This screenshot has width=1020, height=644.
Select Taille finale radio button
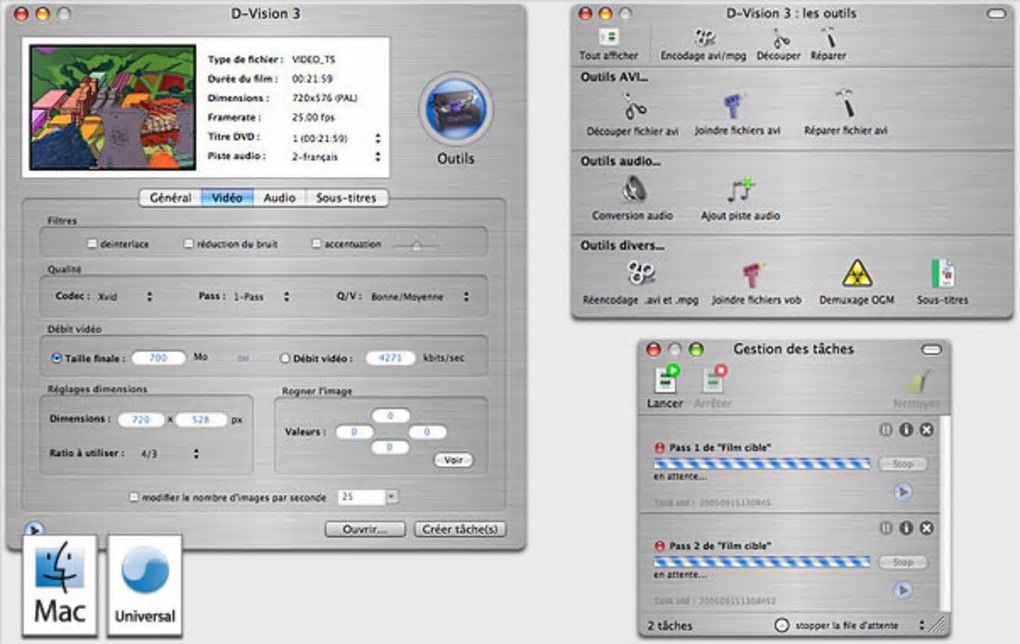click(x=57, y=358)
